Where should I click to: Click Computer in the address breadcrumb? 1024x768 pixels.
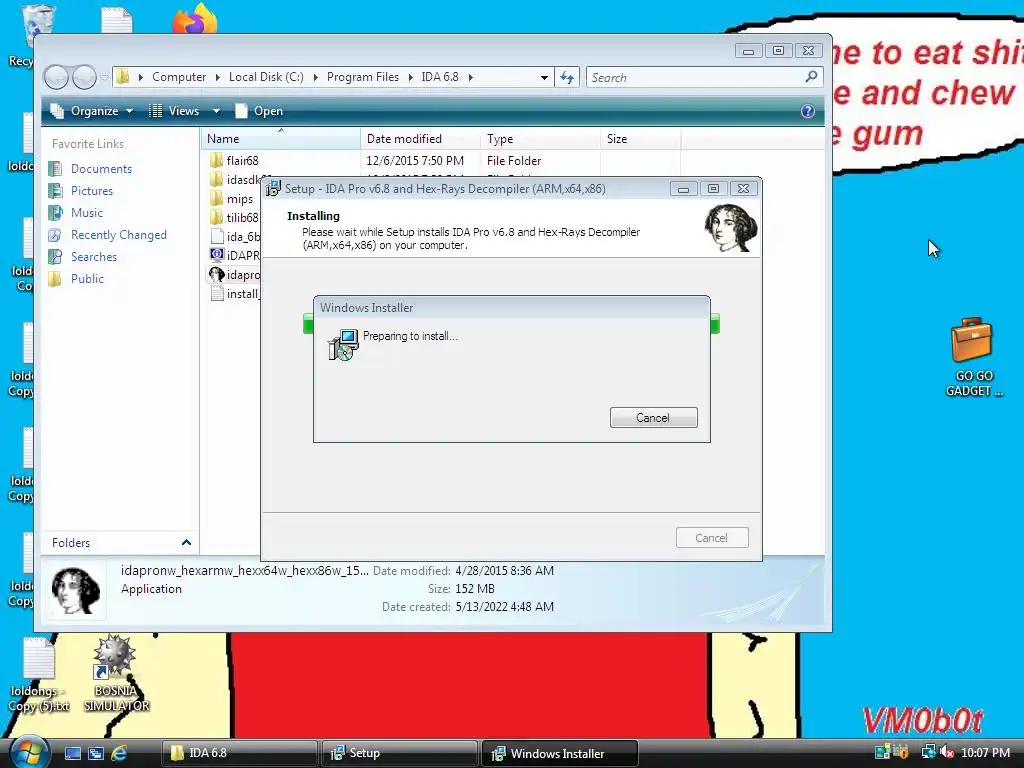pos(179,77)
